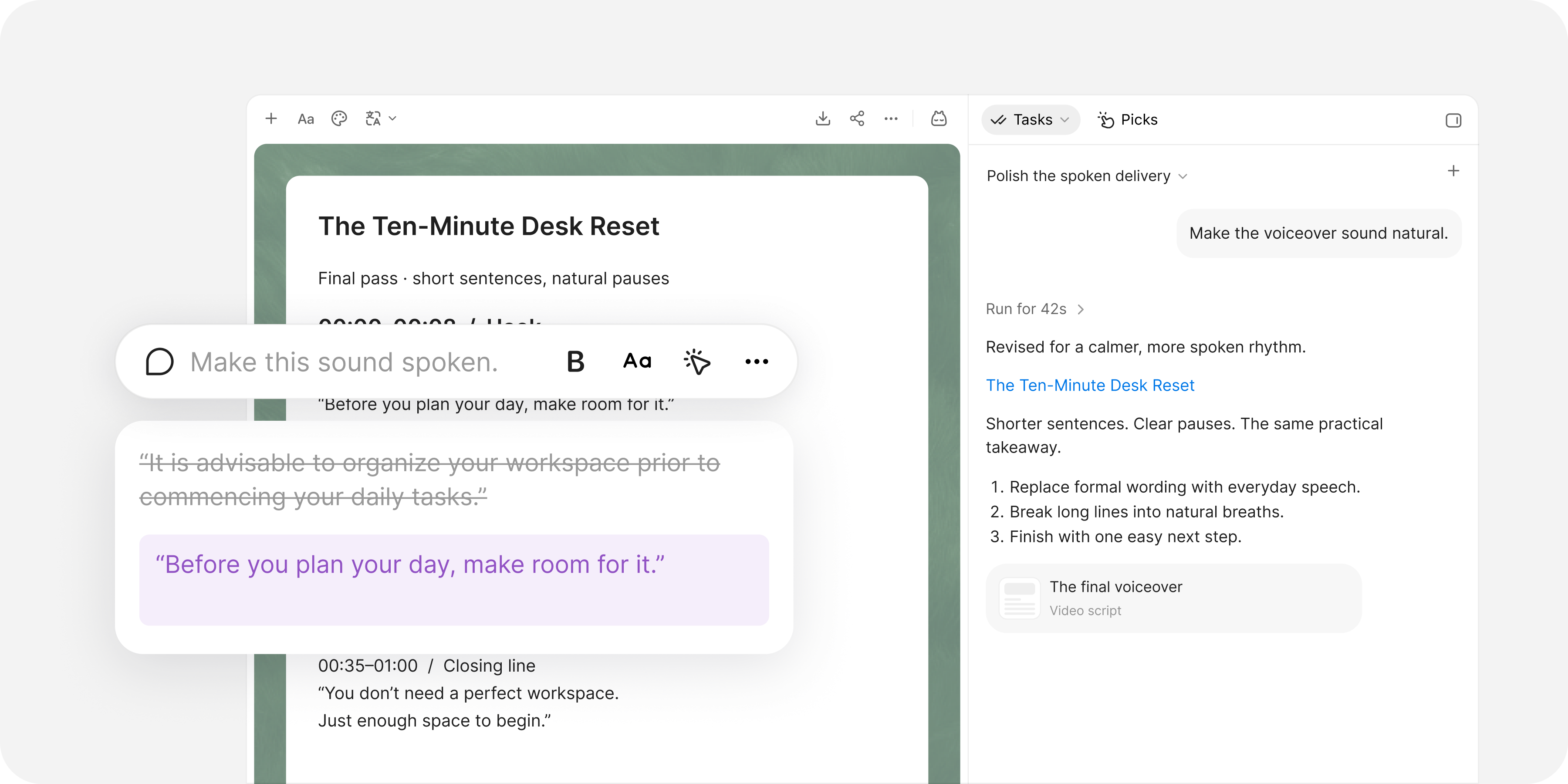Click the 'Make this sound spoken.' input field
The height and width of the screenshot is (784, 1568).
tap(345, 362)
